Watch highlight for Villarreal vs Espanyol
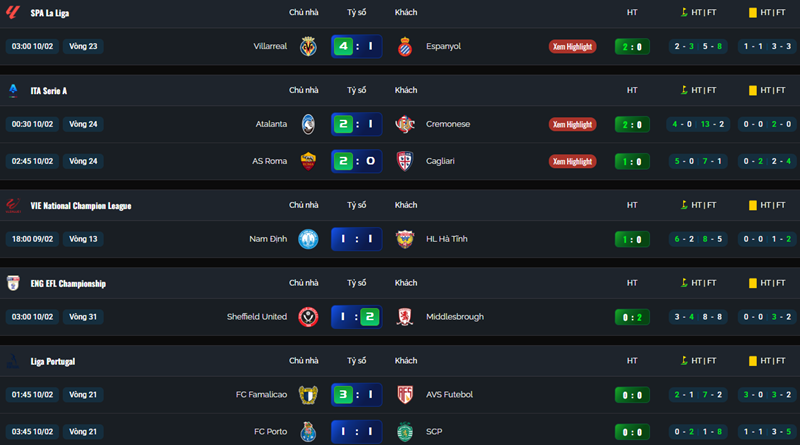This screenshot has width=800, height=445. click(572, 46)
